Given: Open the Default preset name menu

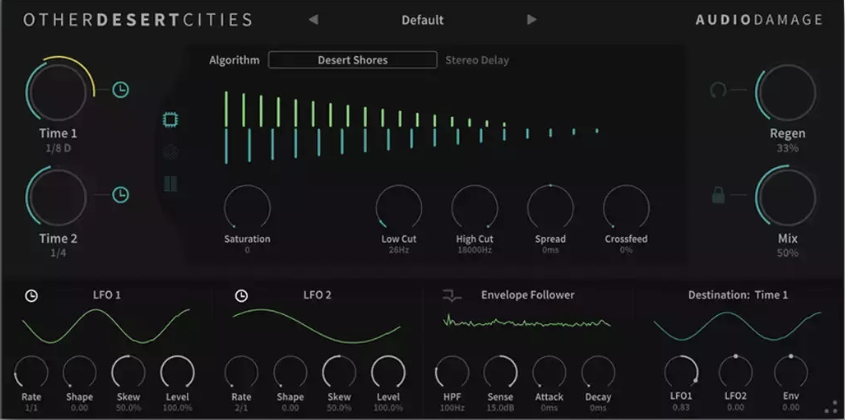Looking at the screenshot, I should tap(422, 20).
